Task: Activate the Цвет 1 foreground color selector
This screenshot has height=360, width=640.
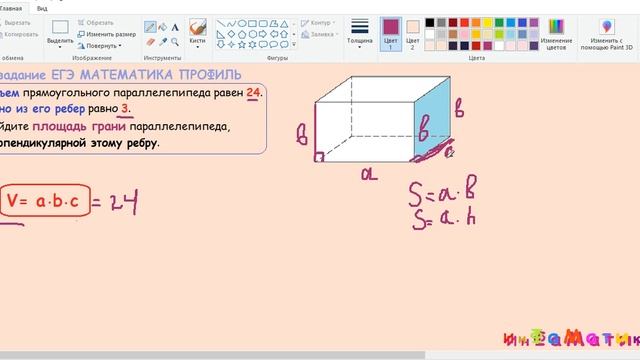Action: (x=391, y=34)
